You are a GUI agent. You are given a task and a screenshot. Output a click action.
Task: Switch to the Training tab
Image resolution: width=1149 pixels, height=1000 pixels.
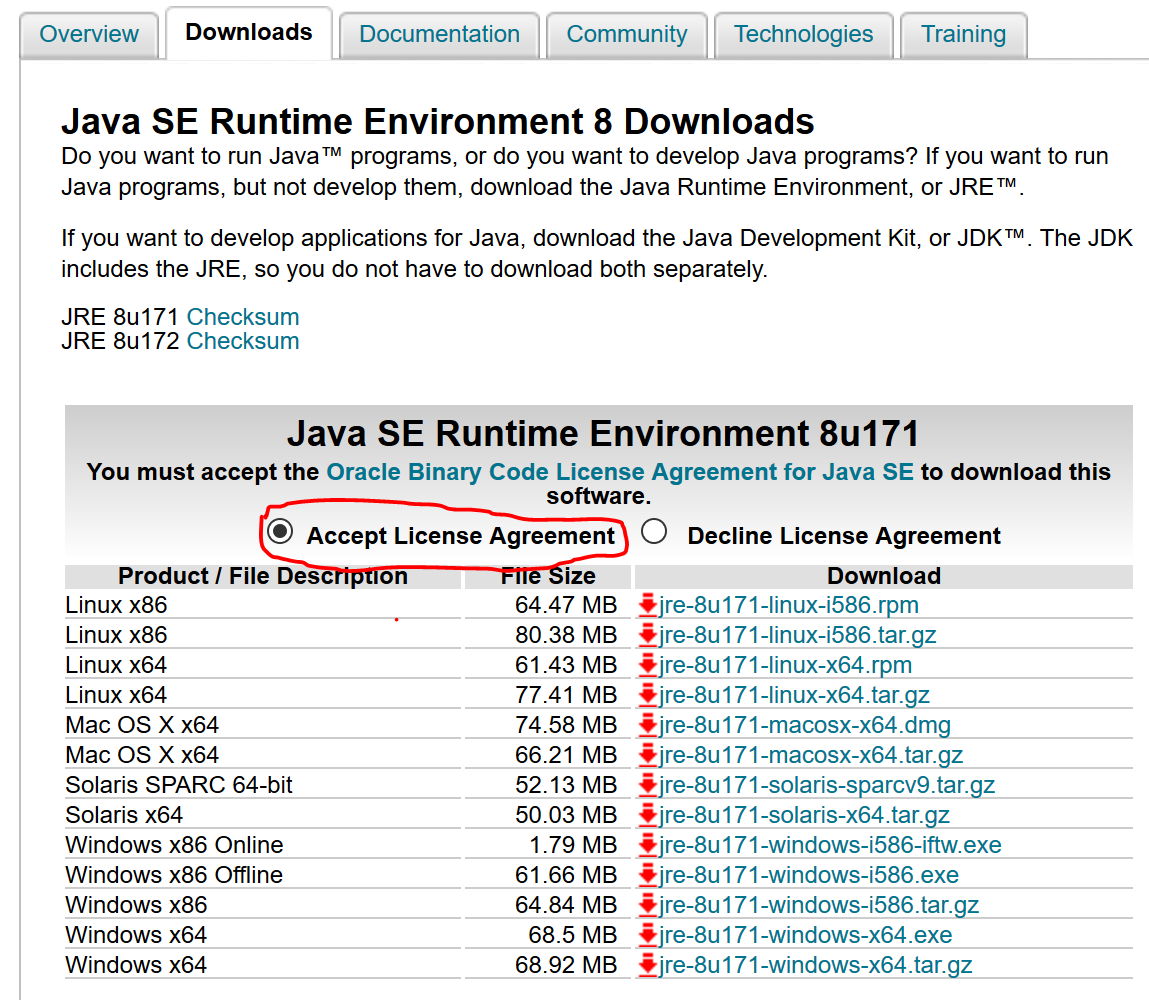point(963,35)
